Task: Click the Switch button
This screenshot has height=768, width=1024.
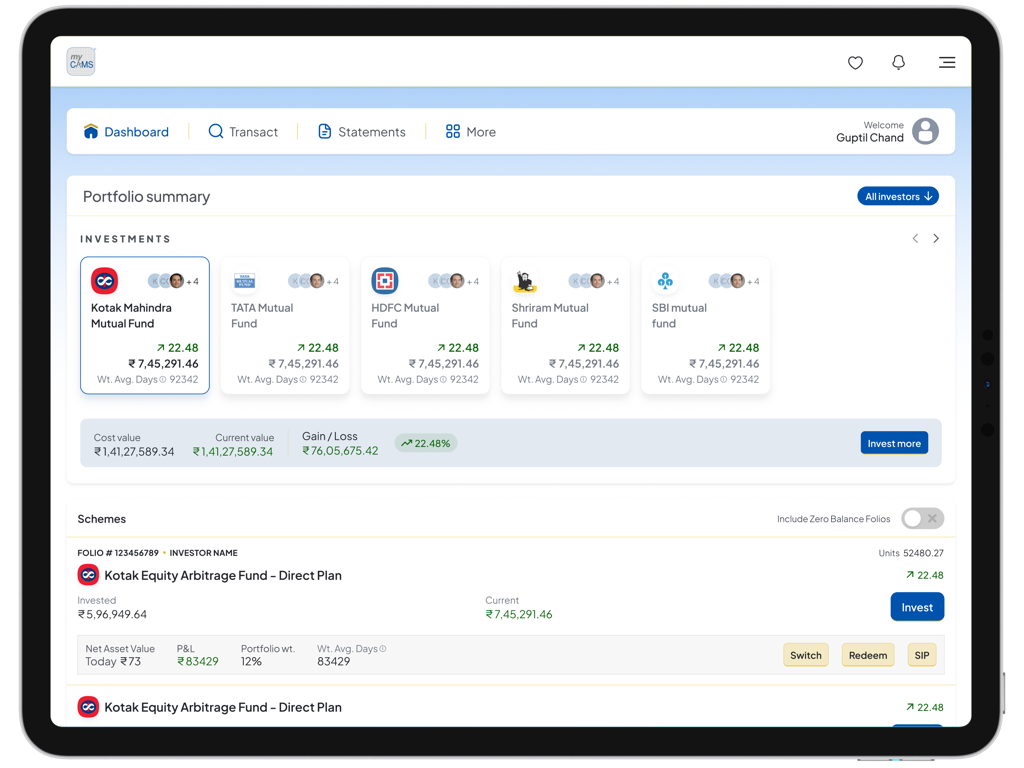Action: (805, 656)
